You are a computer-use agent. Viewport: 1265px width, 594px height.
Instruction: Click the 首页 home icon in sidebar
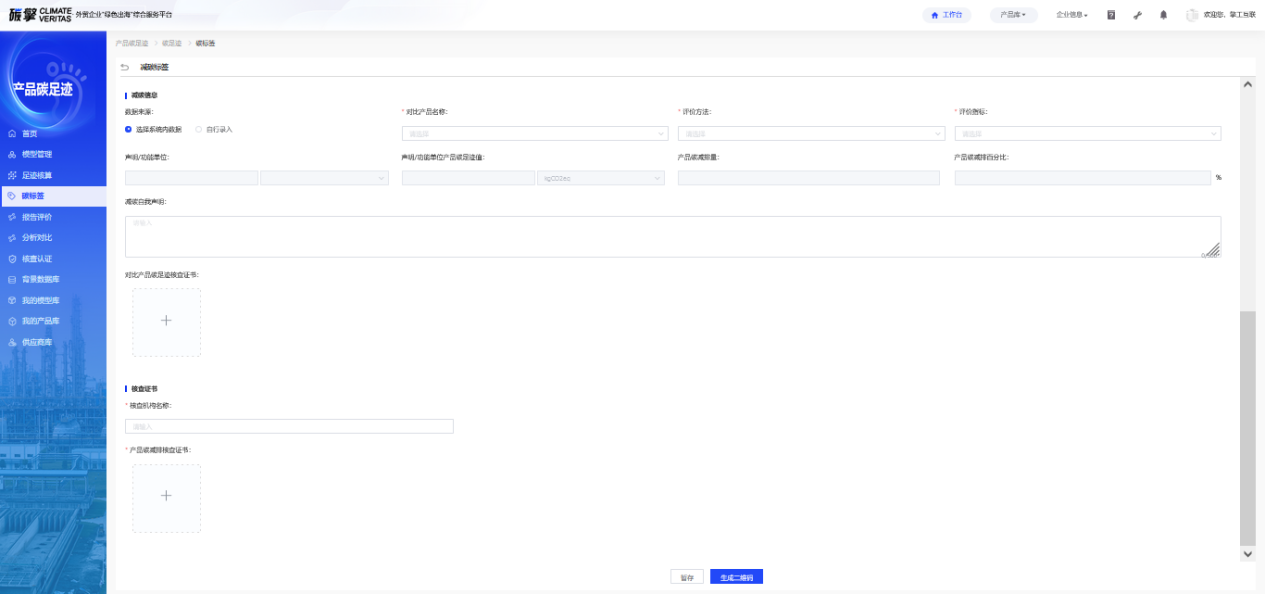click(12, 133)
